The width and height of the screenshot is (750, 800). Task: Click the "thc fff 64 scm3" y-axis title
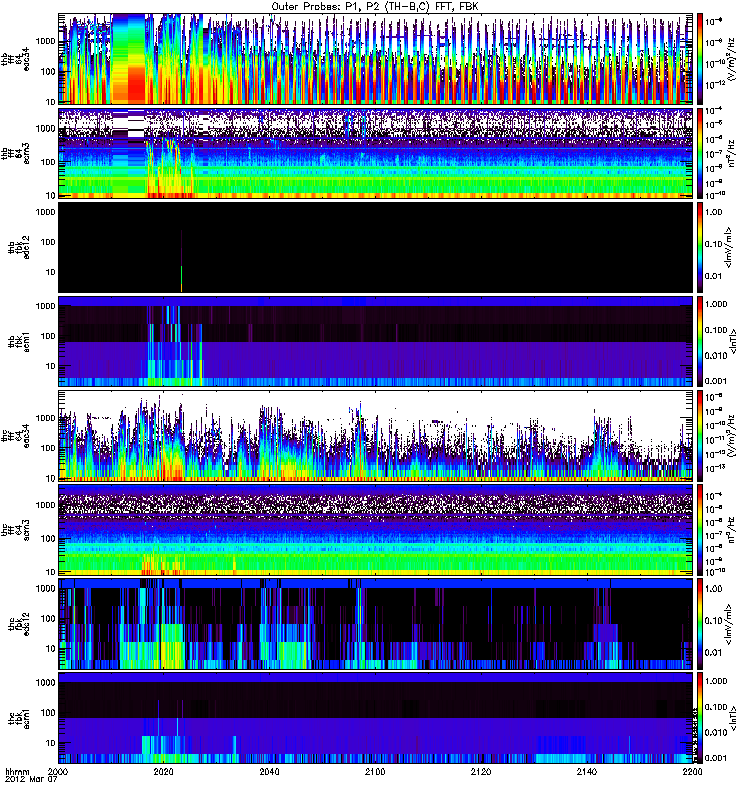(16, 530)
